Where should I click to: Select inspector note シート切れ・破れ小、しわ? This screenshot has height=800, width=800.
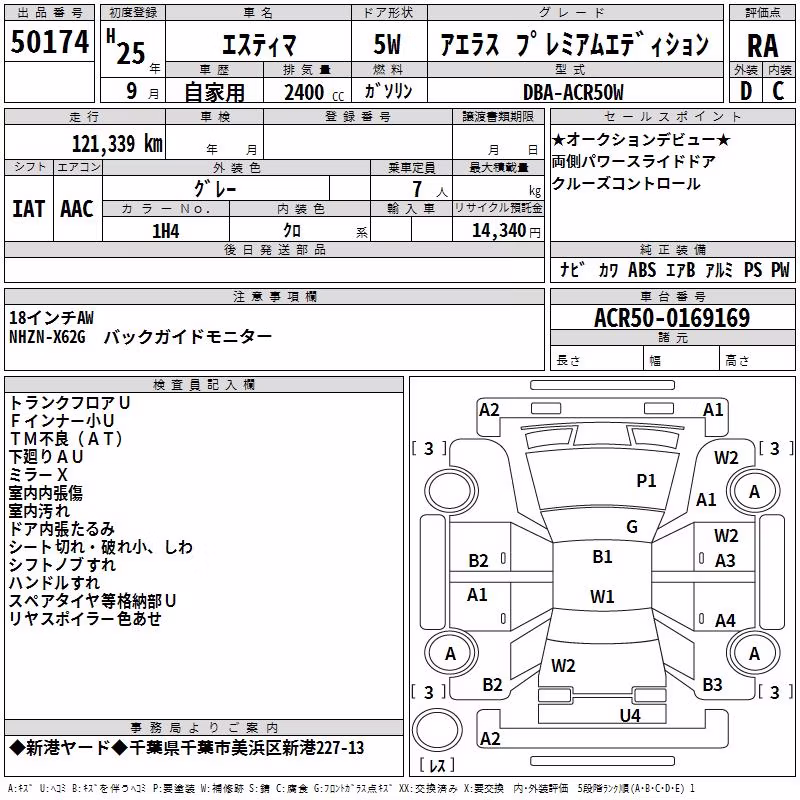pos(101,547)
